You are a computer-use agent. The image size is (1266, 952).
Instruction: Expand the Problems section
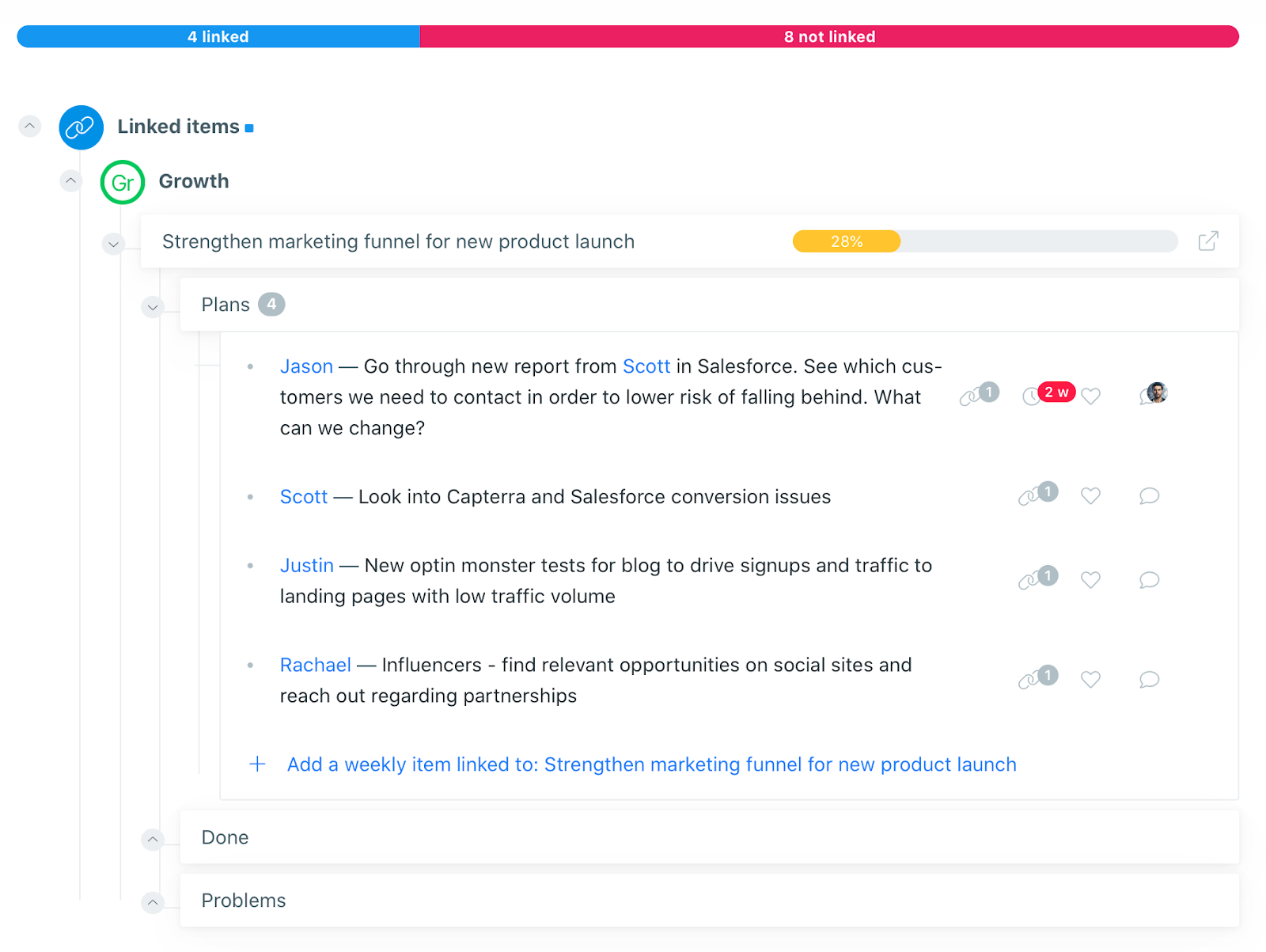153,902
